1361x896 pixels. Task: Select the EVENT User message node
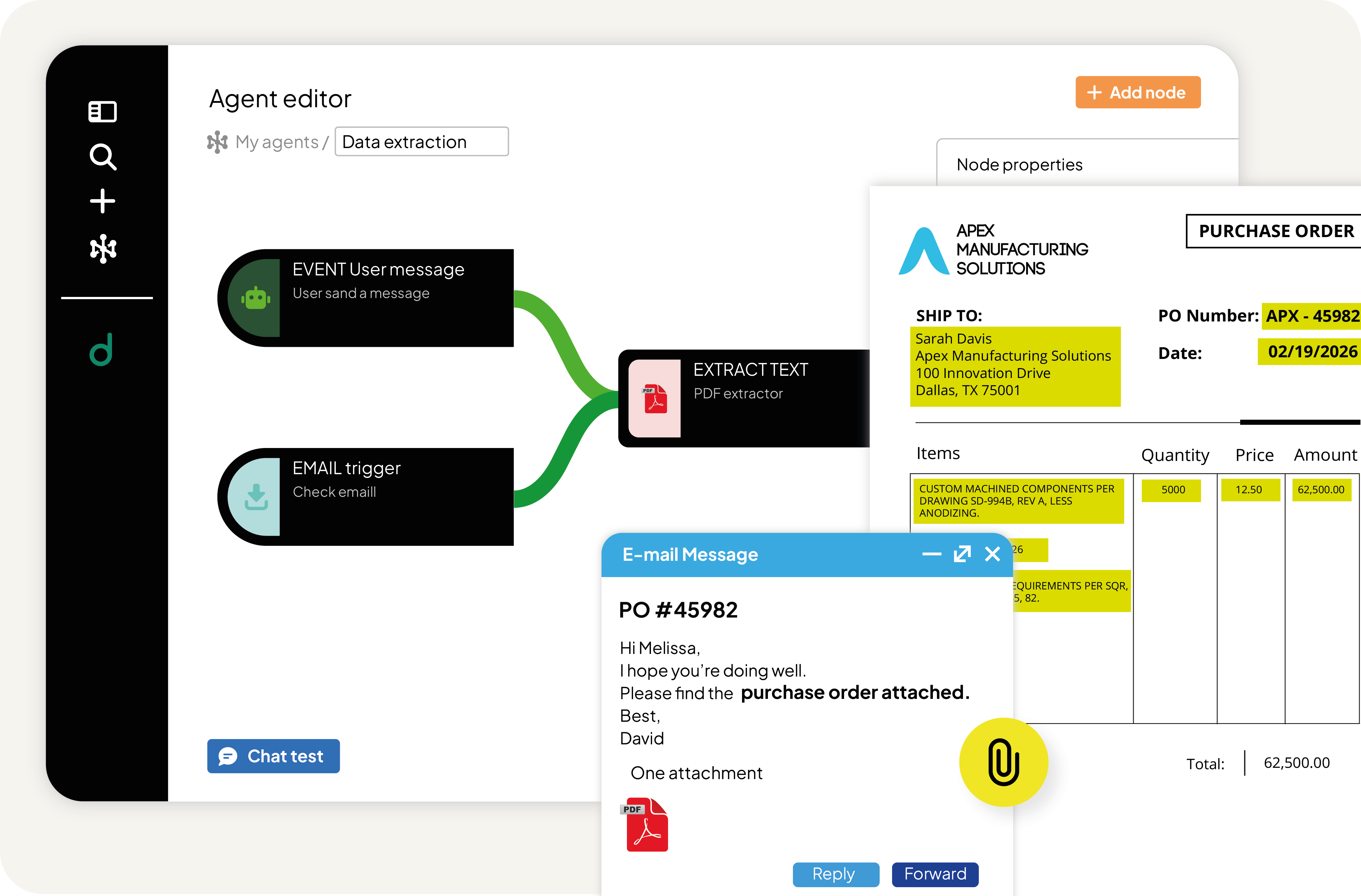point(366,298)
